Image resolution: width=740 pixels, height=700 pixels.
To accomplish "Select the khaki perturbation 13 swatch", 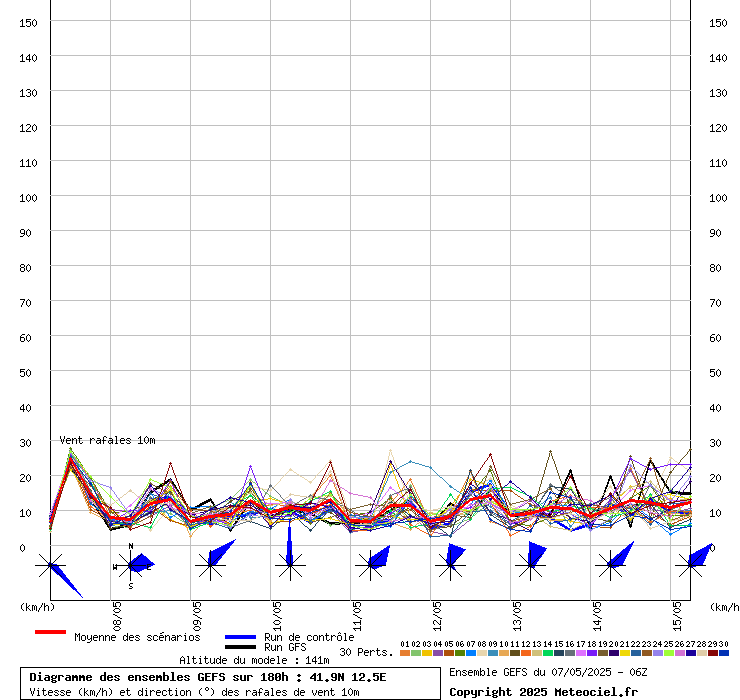I will pyautogui.click(x=537, y=653).
